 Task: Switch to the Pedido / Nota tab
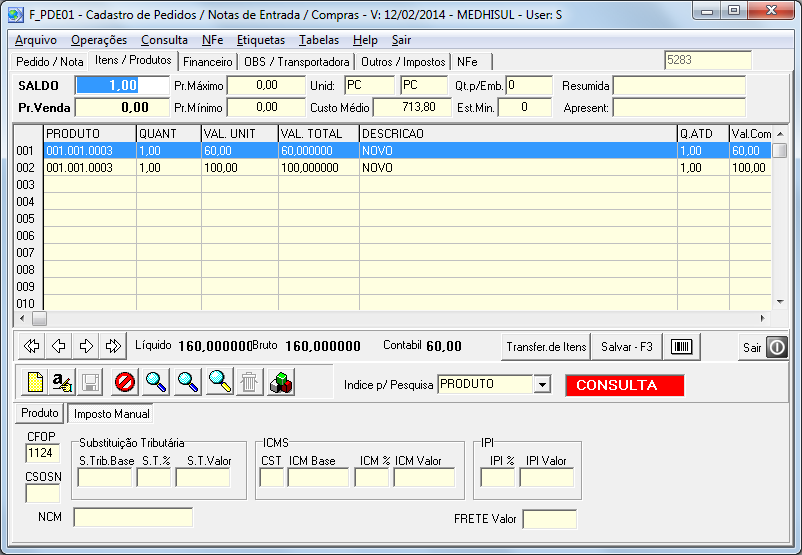click(50, 62)
